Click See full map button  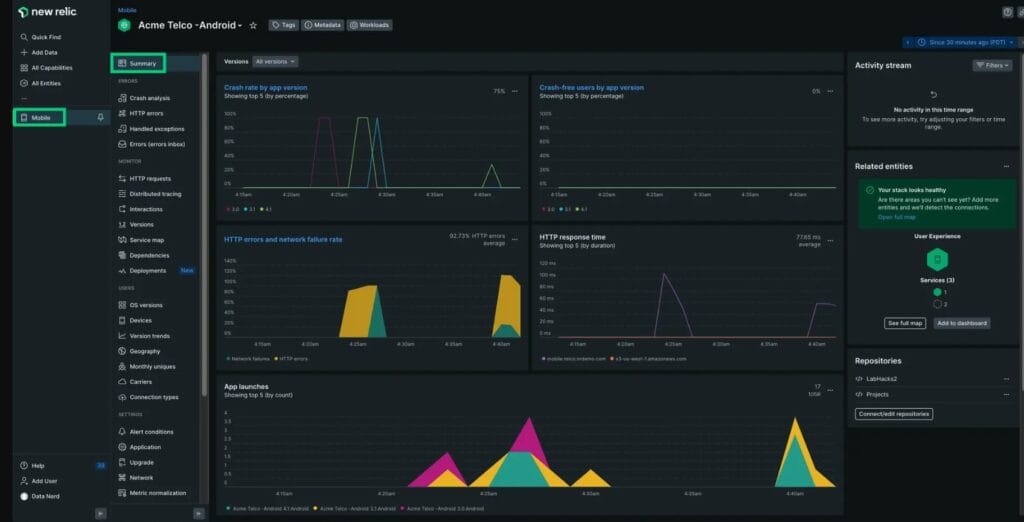[904, 323]
